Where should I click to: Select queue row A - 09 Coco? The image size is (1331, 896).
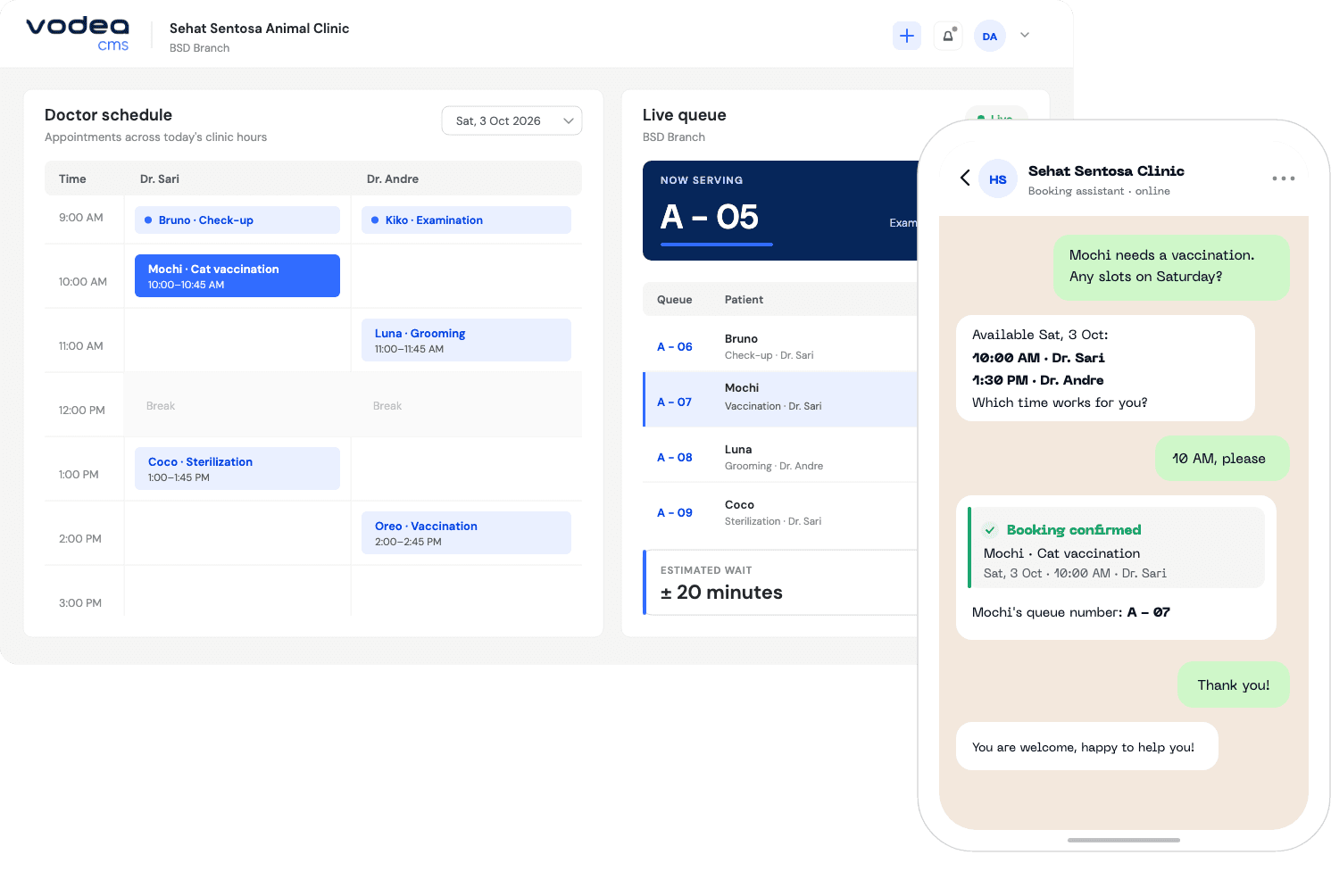coord(780,512)
